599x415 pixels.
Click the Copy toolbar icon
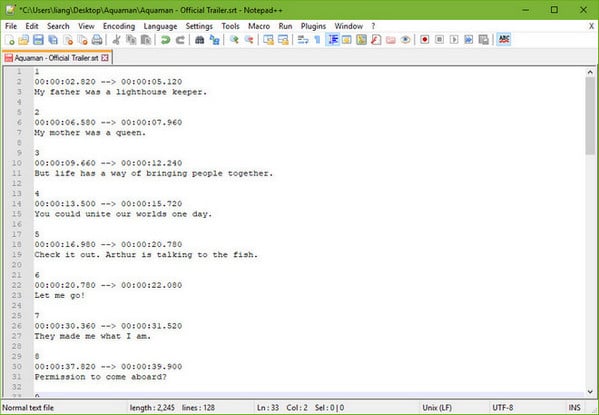[131, 40]
